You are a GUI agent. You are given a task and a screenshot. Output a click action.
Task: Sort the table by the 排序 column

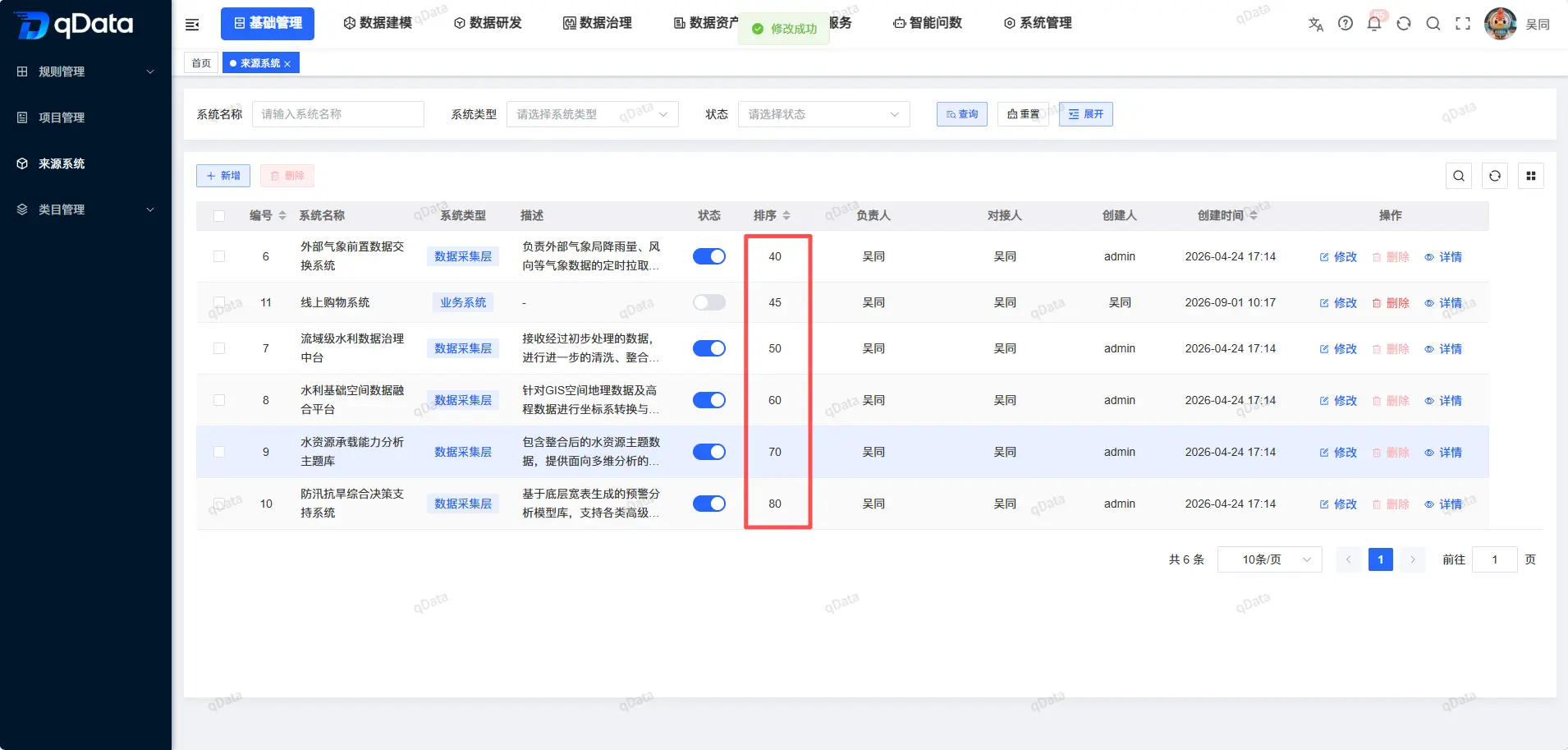tap(772, 215)
